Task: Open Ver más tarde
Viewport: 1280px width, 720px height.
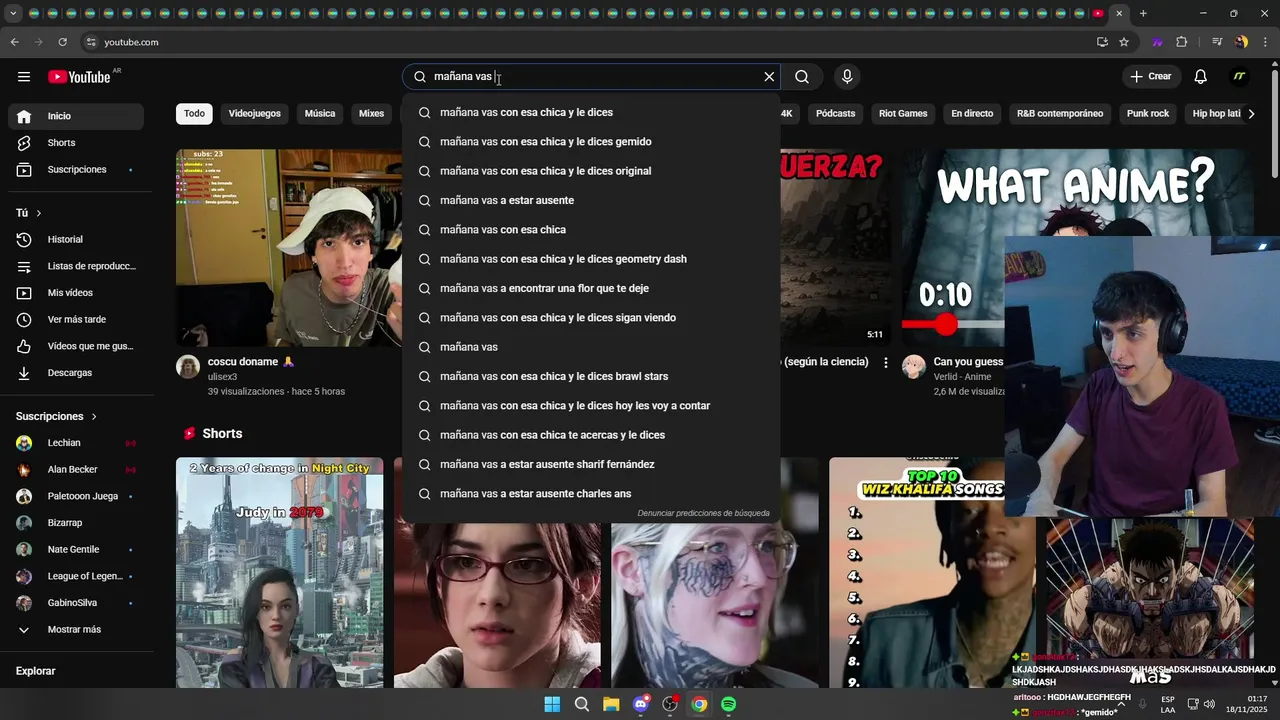Action: point(76,320)
